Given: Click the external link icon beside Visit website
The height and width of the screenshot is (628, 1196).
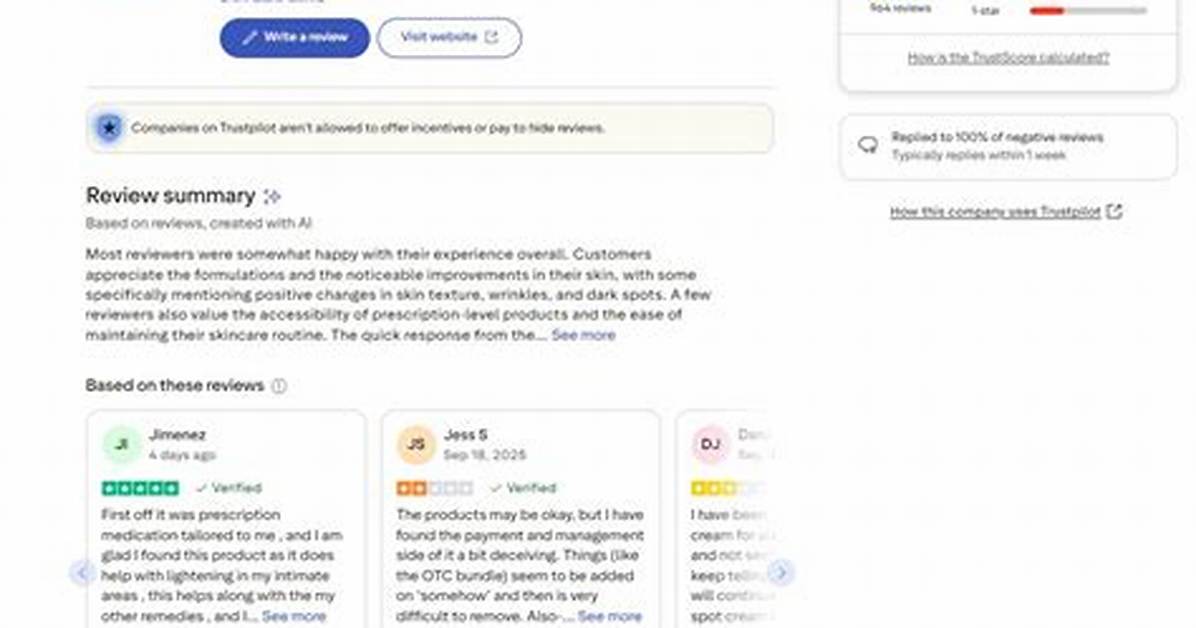Looking at the screenshot, I should click(491, 37).
